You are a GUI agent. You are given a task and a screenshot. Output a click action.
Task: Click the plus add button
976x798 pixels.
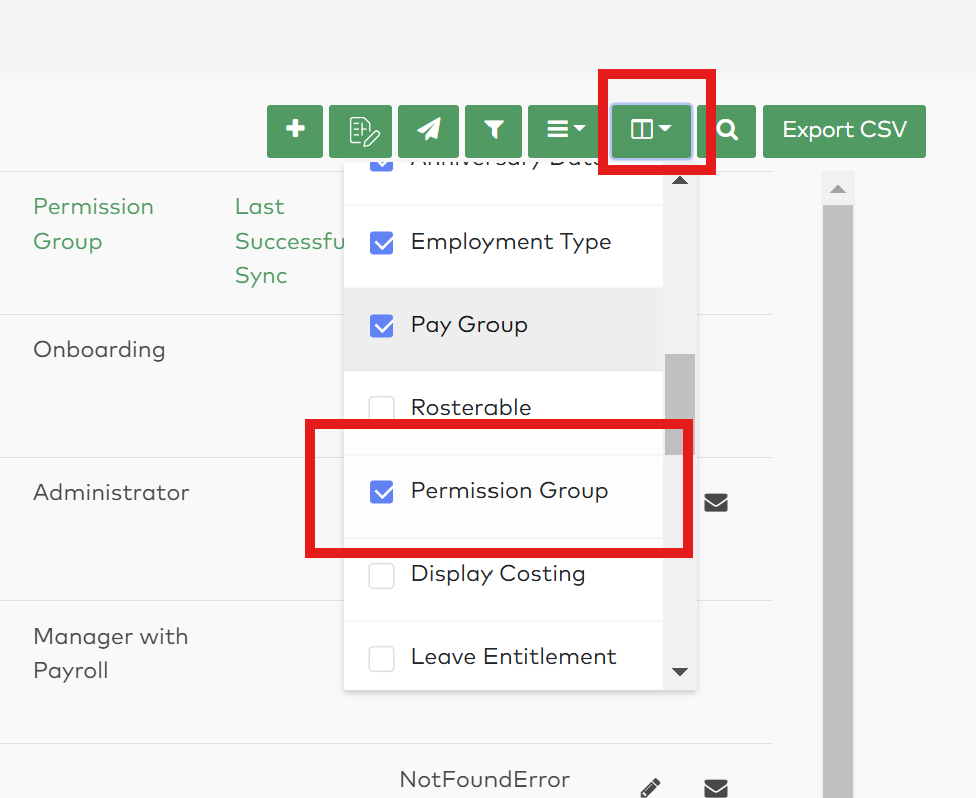click(x=295, y=131)
